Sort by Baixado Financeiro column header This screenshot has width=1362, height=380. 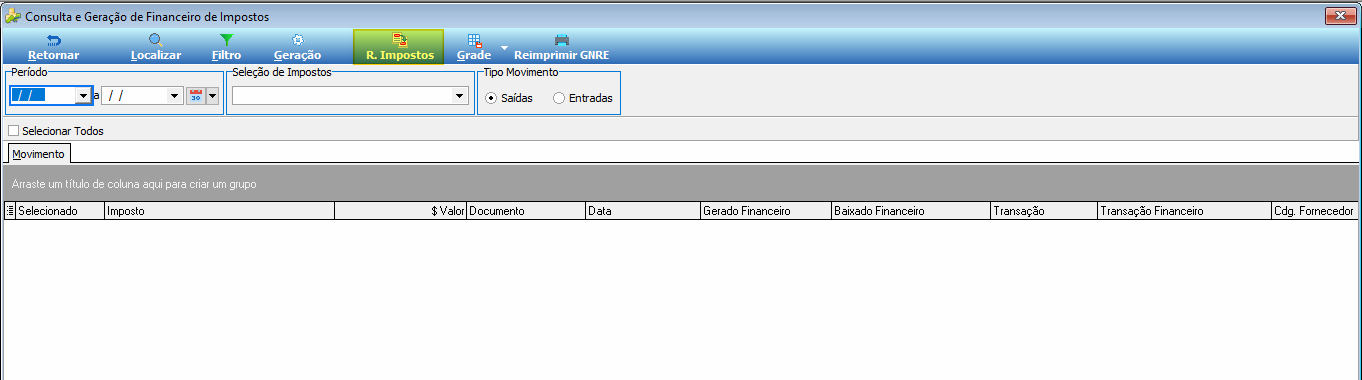tap(910, 211)
